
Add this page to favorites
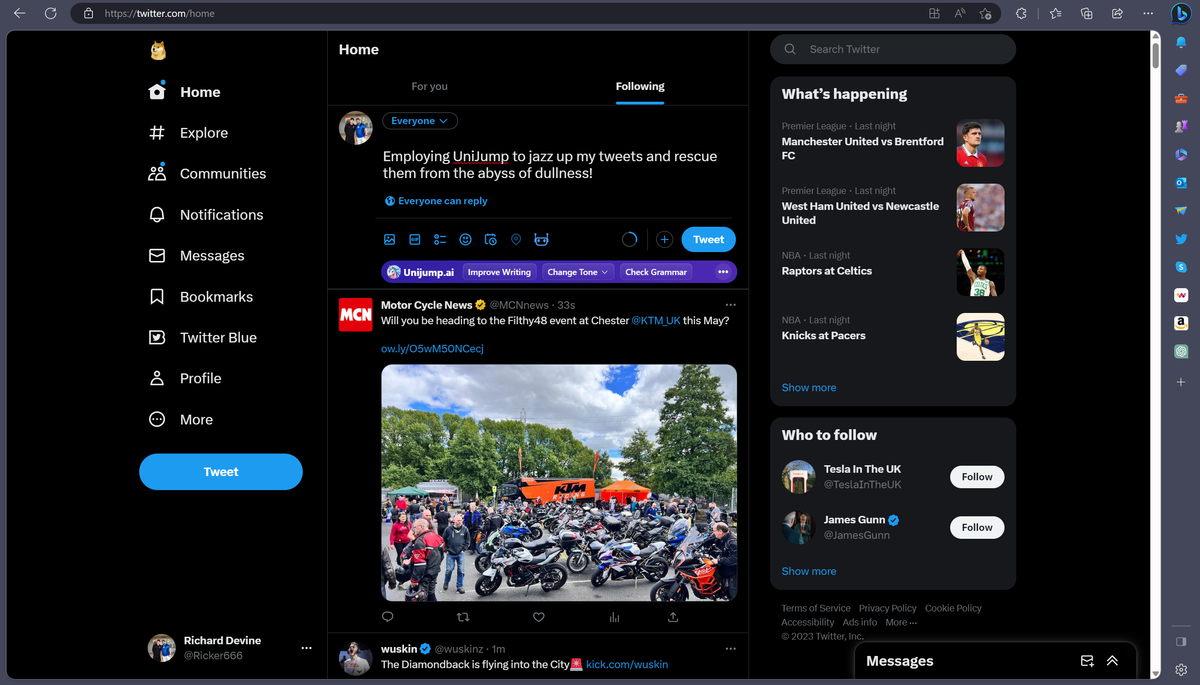point(986,14)
